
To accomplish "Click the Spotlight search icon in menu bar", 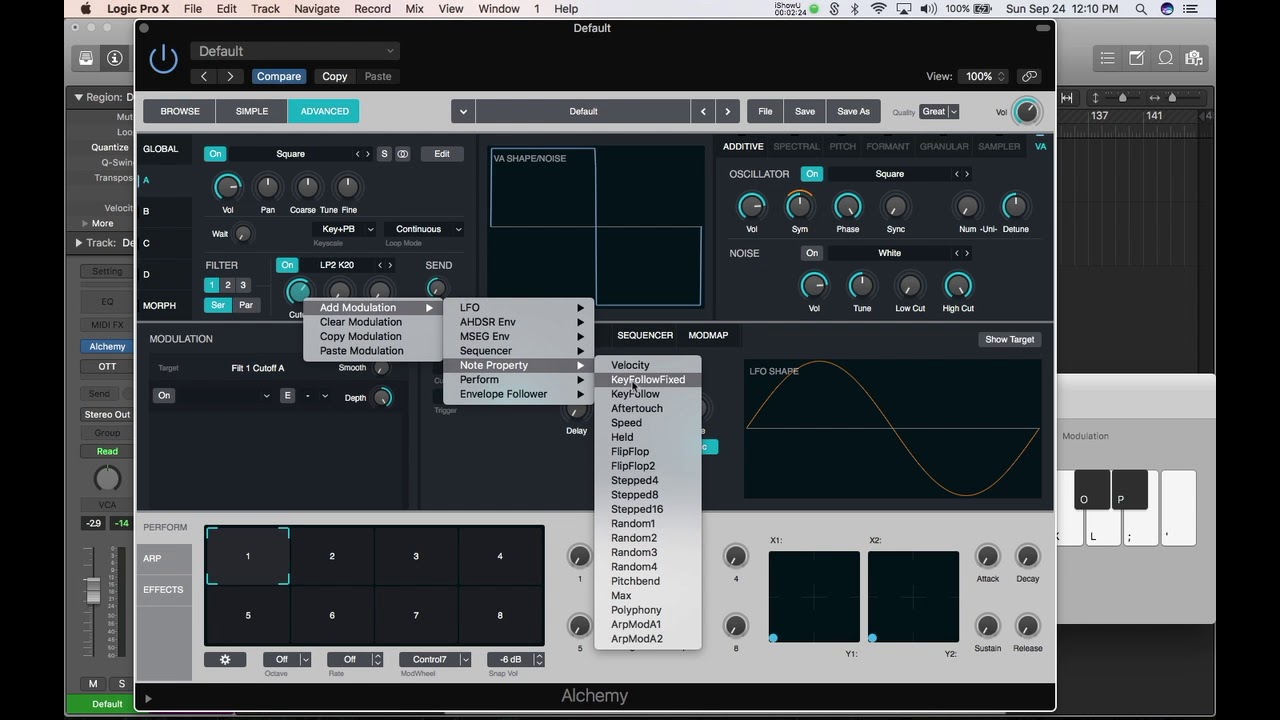I will tap(1141, 9).
